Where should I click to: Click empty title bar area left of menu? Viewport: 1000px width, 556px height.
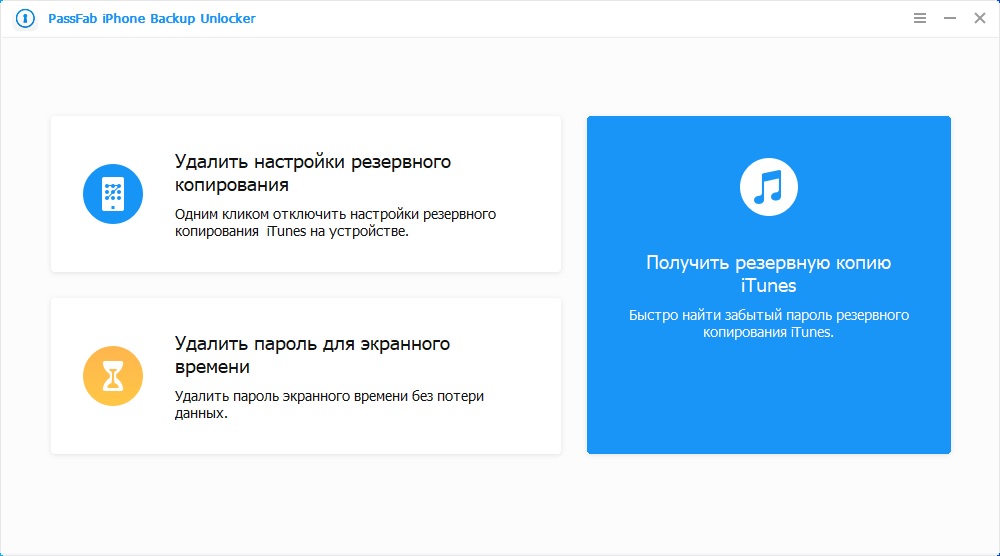click(x=600, y=19)
